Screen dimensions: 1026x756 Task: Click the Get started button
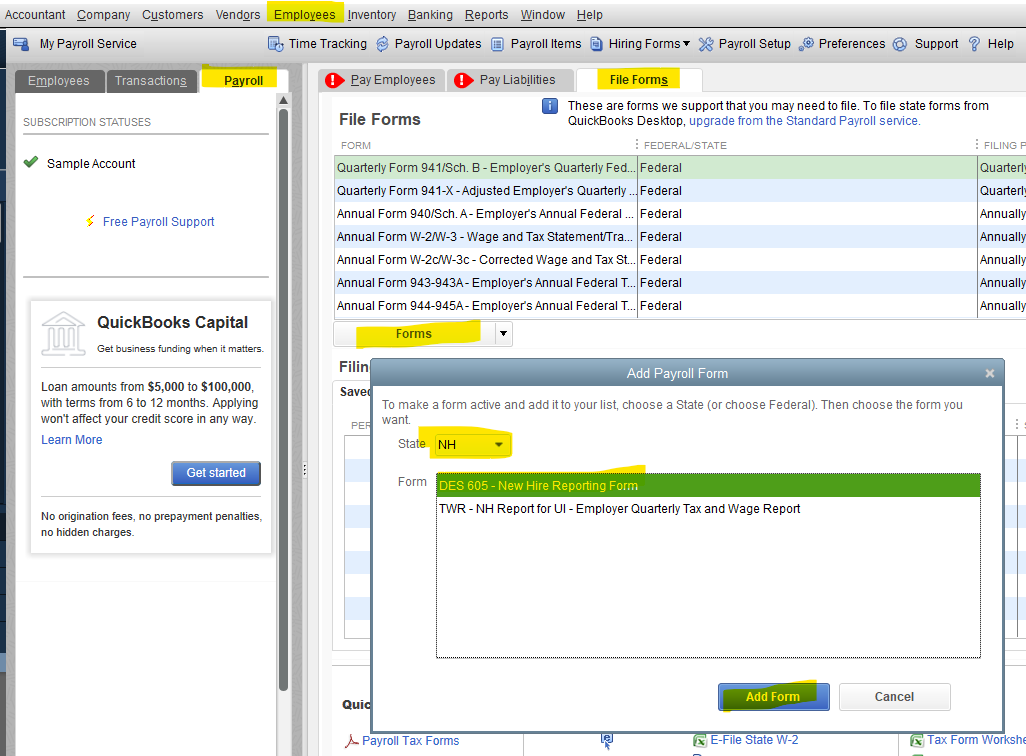pos(216,473)
